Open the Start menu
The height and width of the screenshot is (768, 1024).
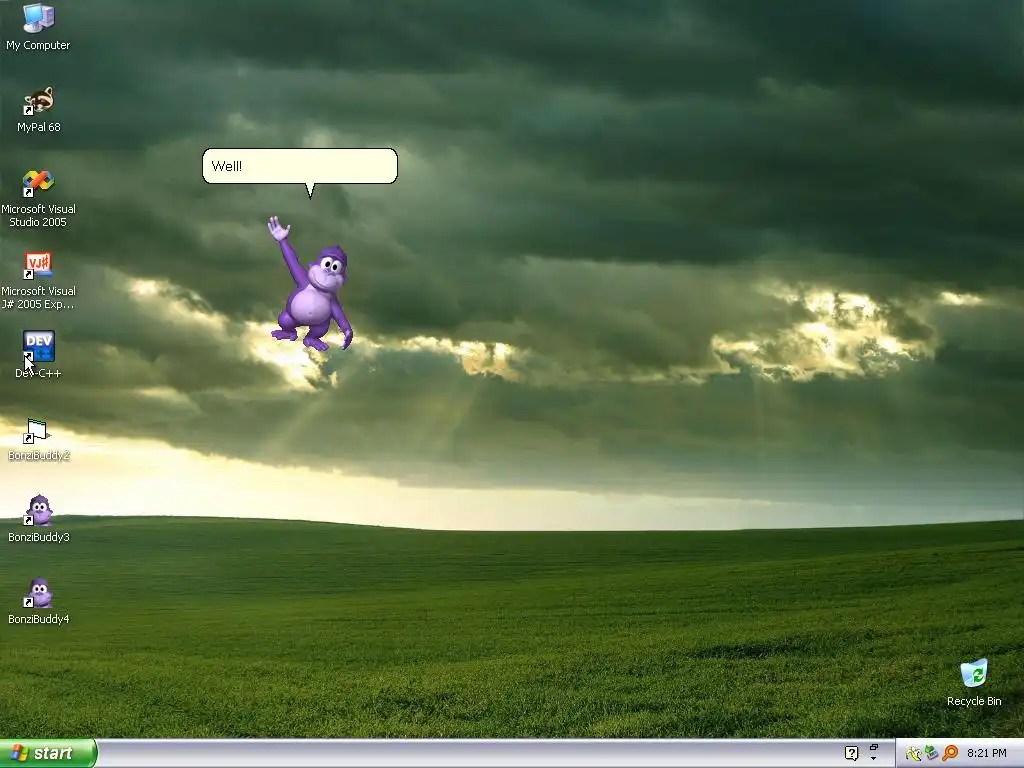[48, 753]
